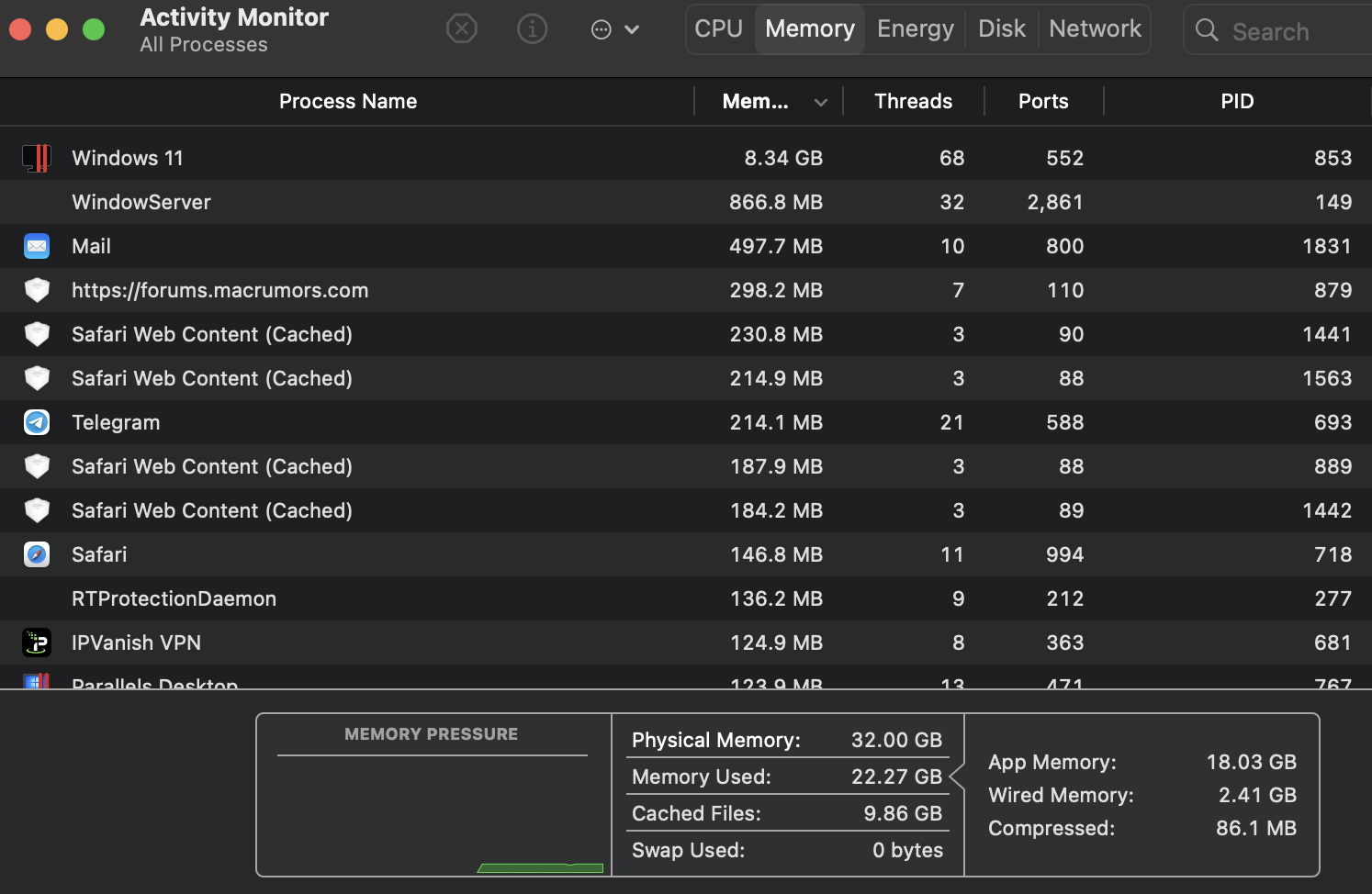Click the Telegram app icon
1372x894 pixels.
(x=37, y=422)
